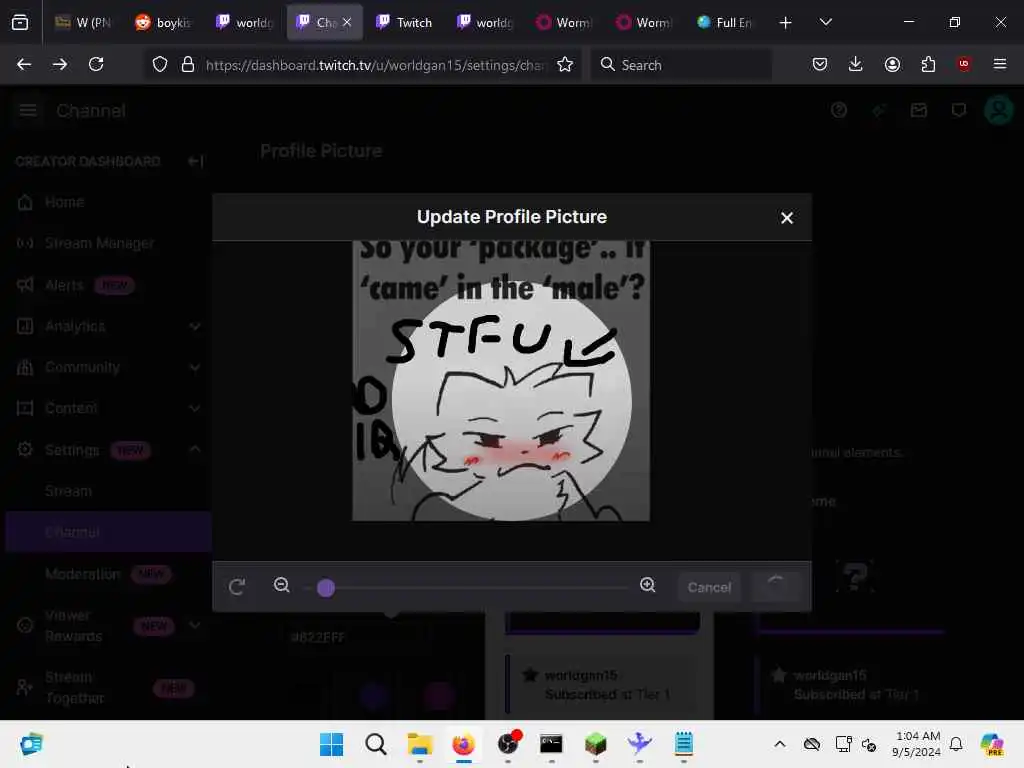Image resolution: width=1024 pixels, height=768 pixels.
Task: Collapse the Creator Dashboard sidebar
Action: pyautogui.click(x=195, y=161)
